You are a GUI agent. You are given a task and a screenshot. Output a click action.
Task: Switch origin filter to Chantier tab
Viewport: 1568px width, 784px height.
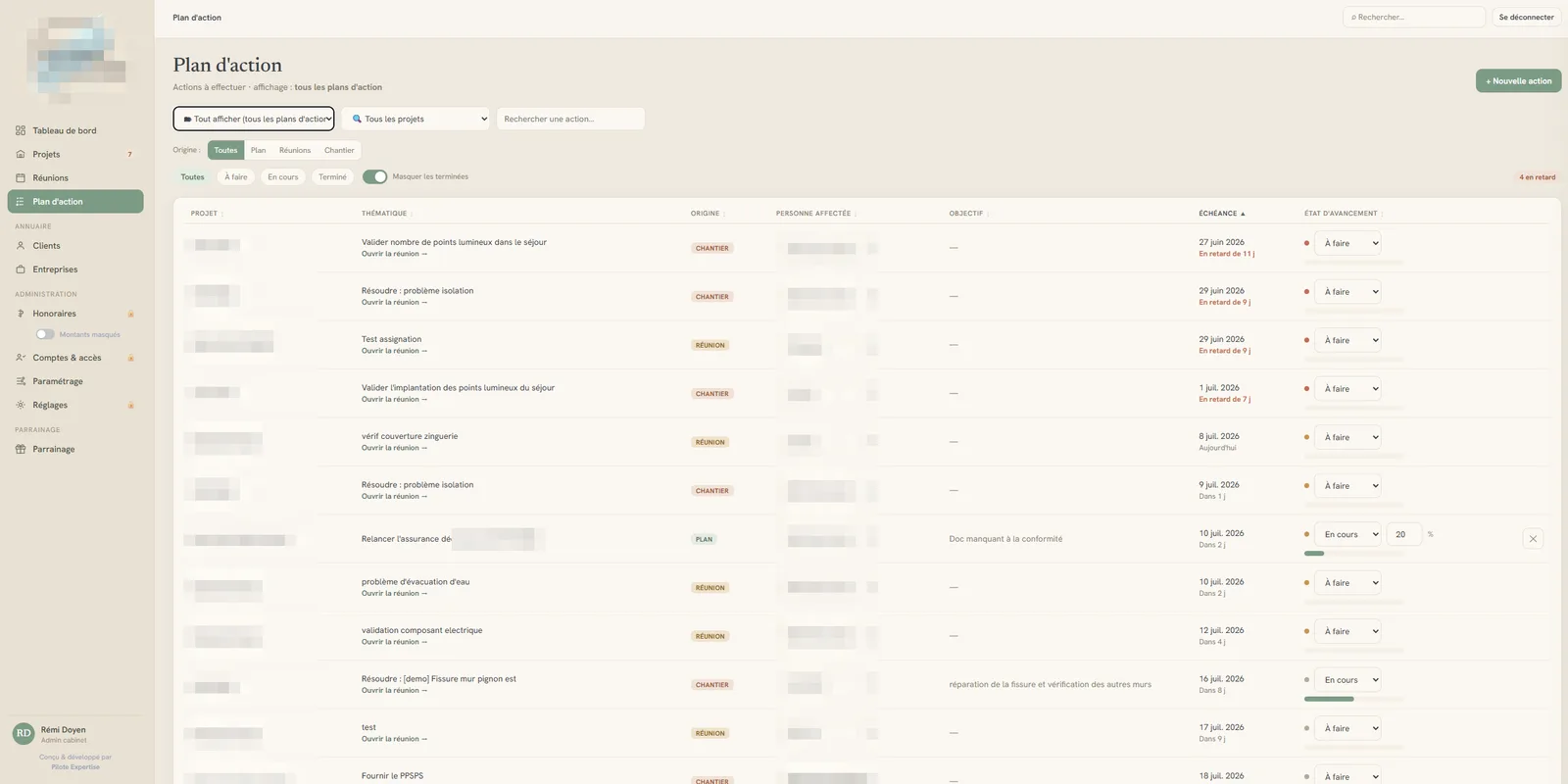[x=339, y=150]
